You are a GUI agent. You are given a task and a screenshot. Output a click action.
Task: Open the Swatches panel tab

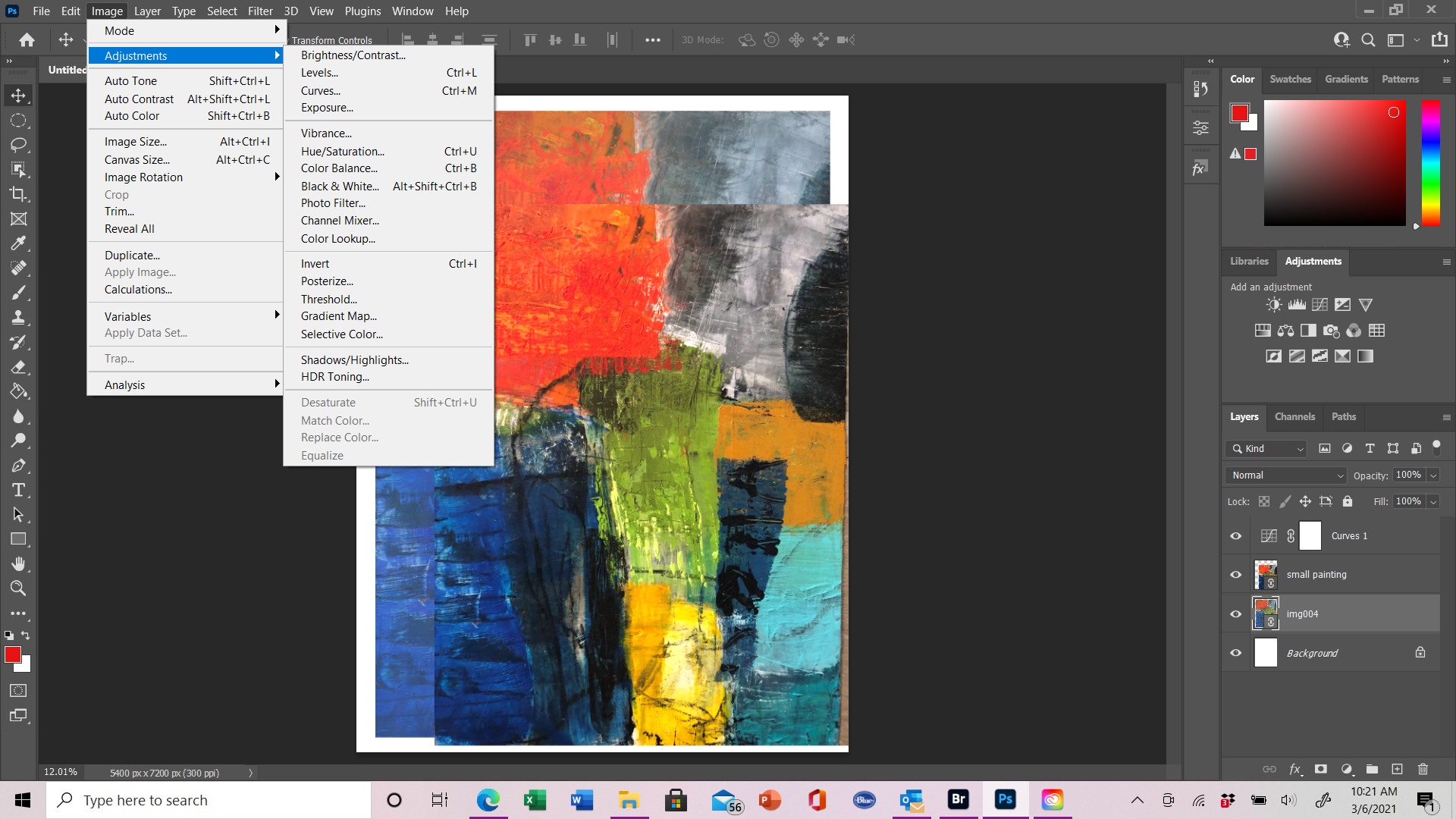[1290, 79]
